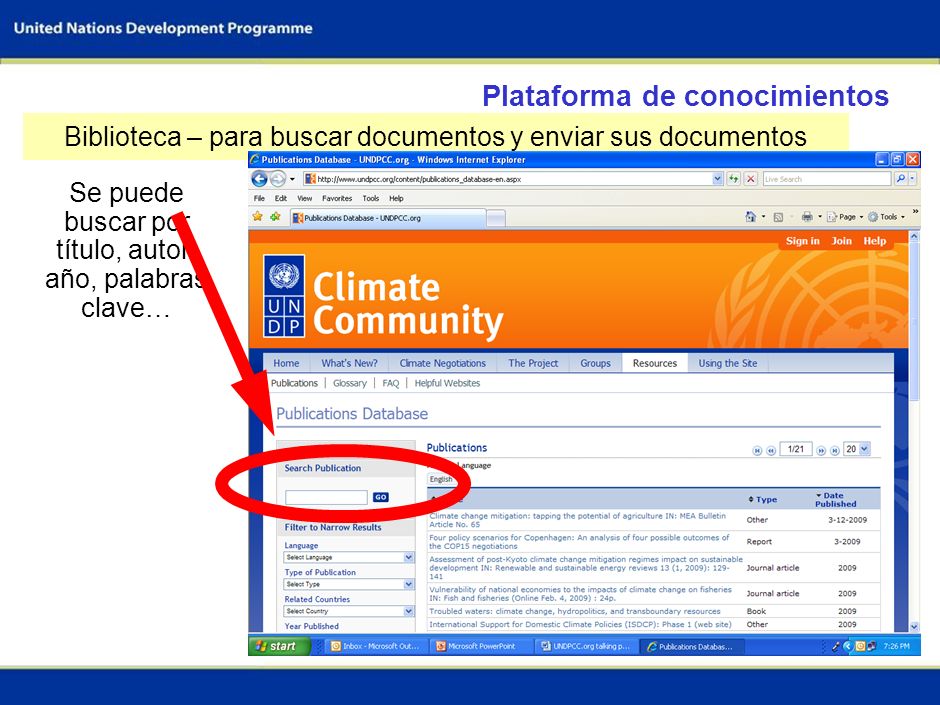940x705 pixels.
Task: Sort publications by Type column
Action: pyautogui.click(x=763, y=499)
